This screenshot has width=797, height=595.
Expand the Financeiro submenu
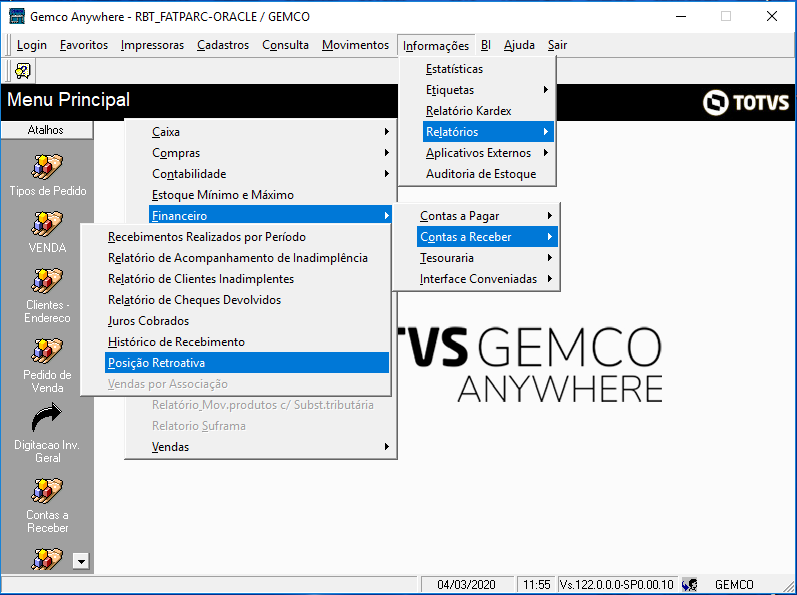coord(271,215)
